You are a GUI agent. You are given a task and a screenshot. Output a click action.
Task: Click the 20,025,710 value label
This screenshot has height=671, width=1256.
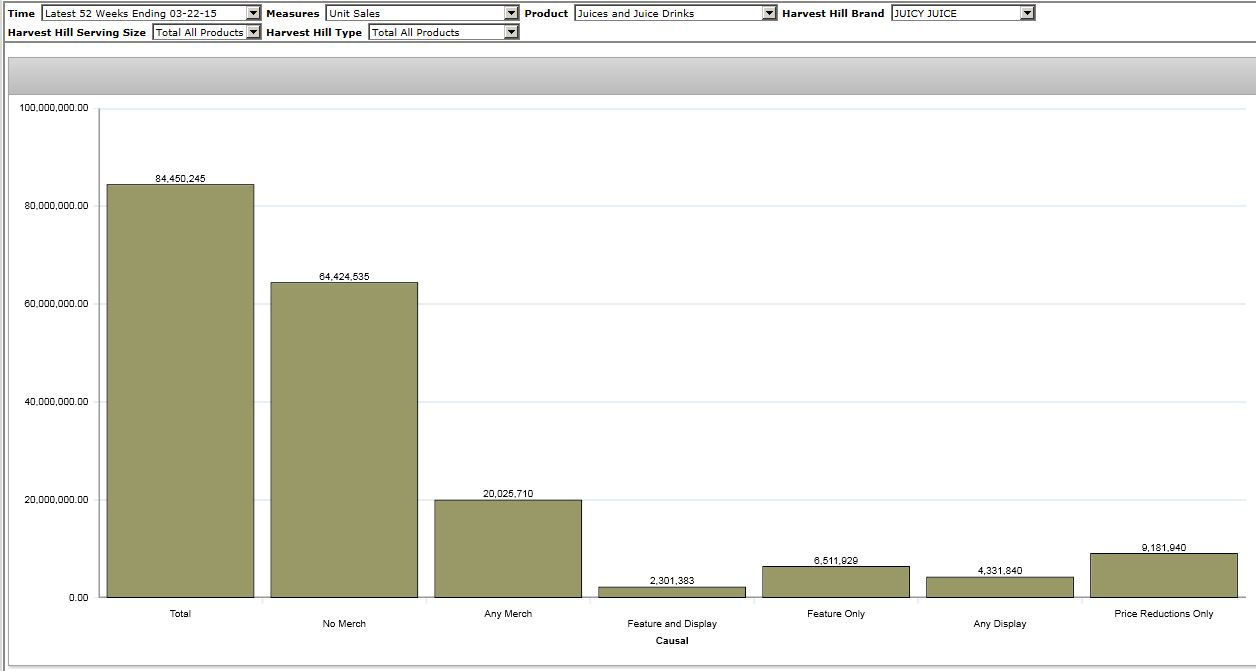point(508,493)
